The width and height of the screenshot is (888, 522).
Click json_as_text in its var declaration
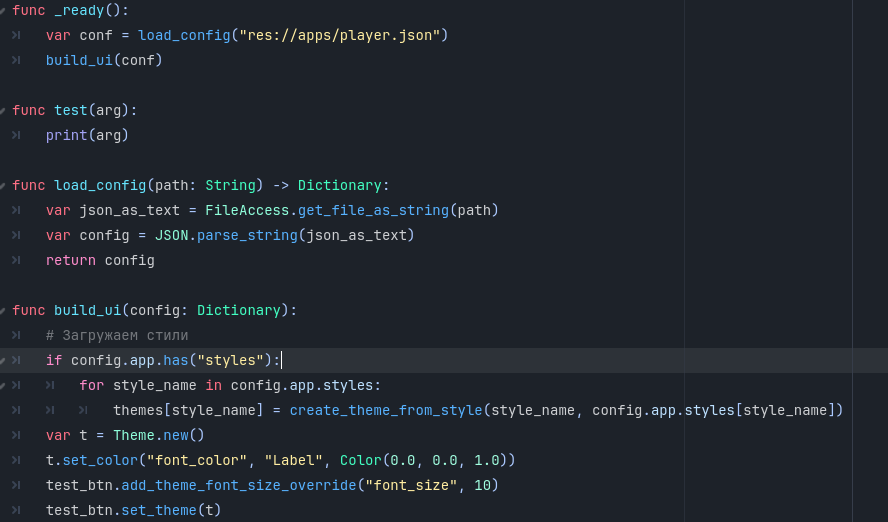pyautogui.click(x=130, y=210)
